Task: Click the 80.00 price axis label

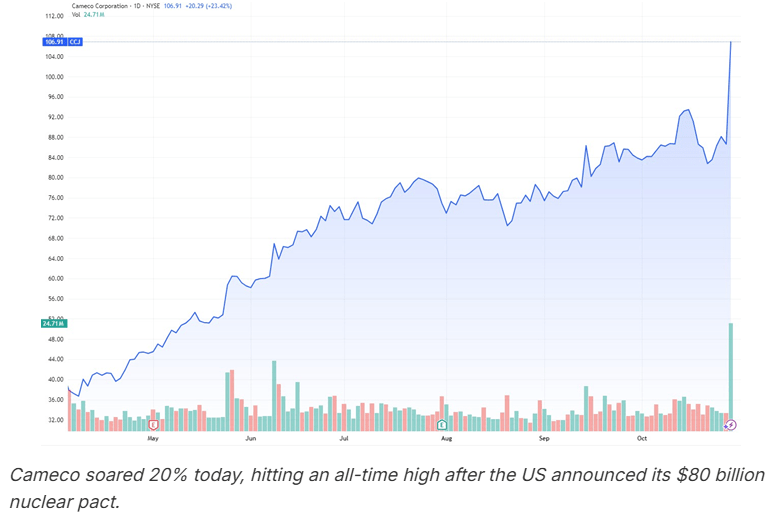Action: click(54, 178)
